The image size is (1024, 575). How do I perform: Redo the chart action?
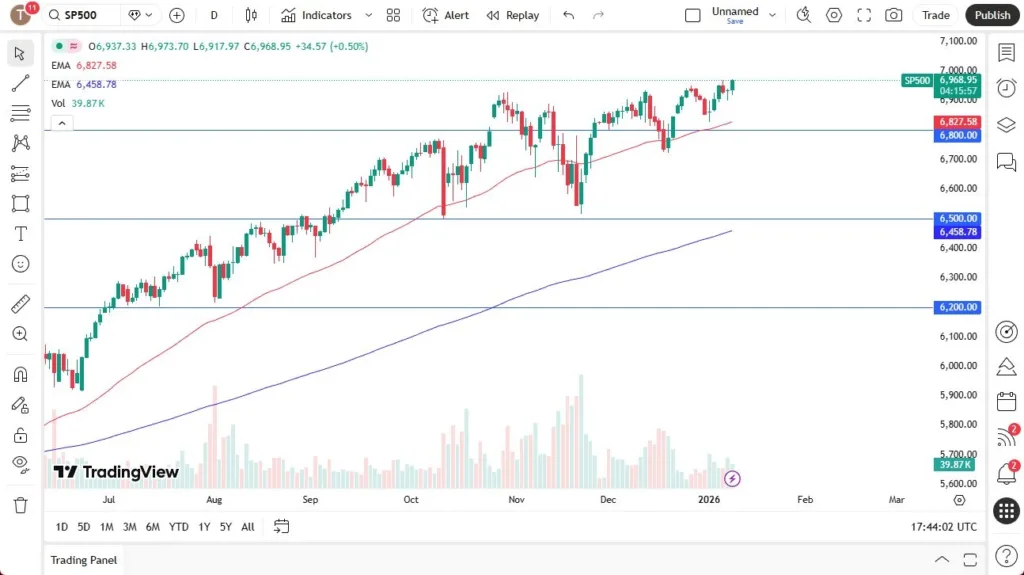[598, 15]
